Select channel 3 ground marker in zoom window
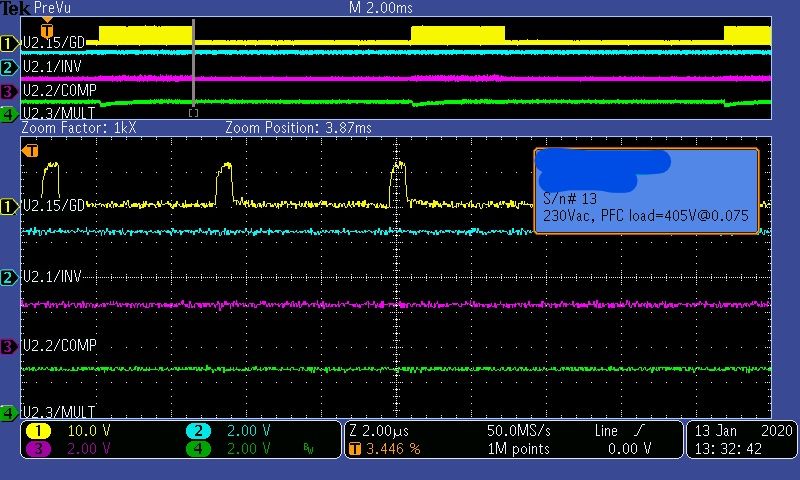 [8, 347]
